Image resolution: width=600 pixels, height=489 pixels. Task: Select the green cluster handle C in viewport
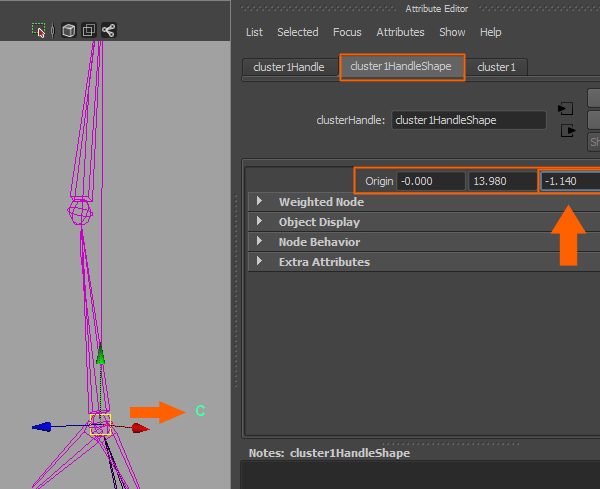[x=200, y=411]
